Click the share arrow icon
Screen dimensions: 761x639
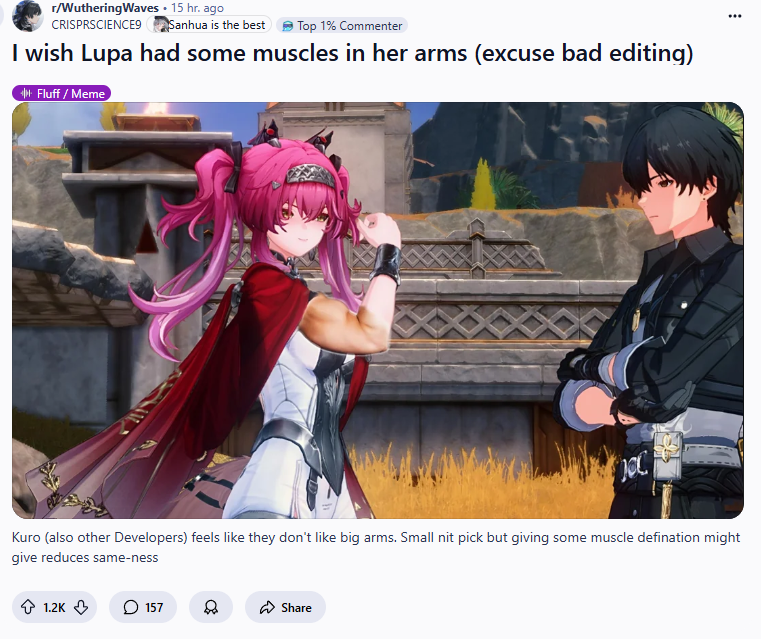pyautogui.click(x=267, y=607)
